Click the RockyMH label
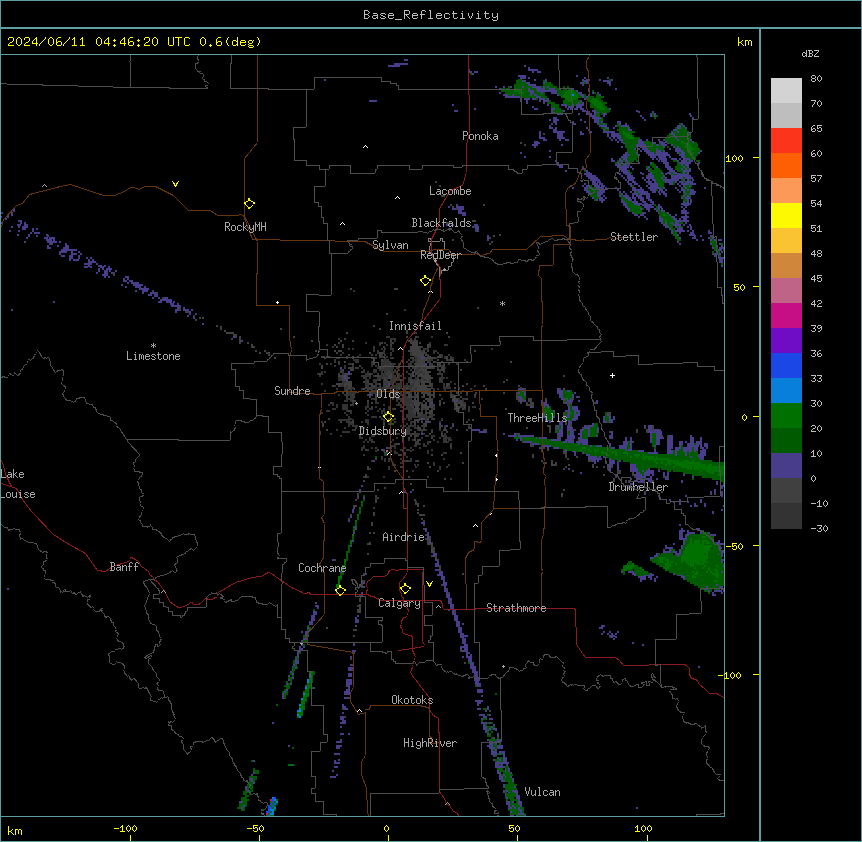This screenshot has width=862, height=842. [x=245, y=227]
